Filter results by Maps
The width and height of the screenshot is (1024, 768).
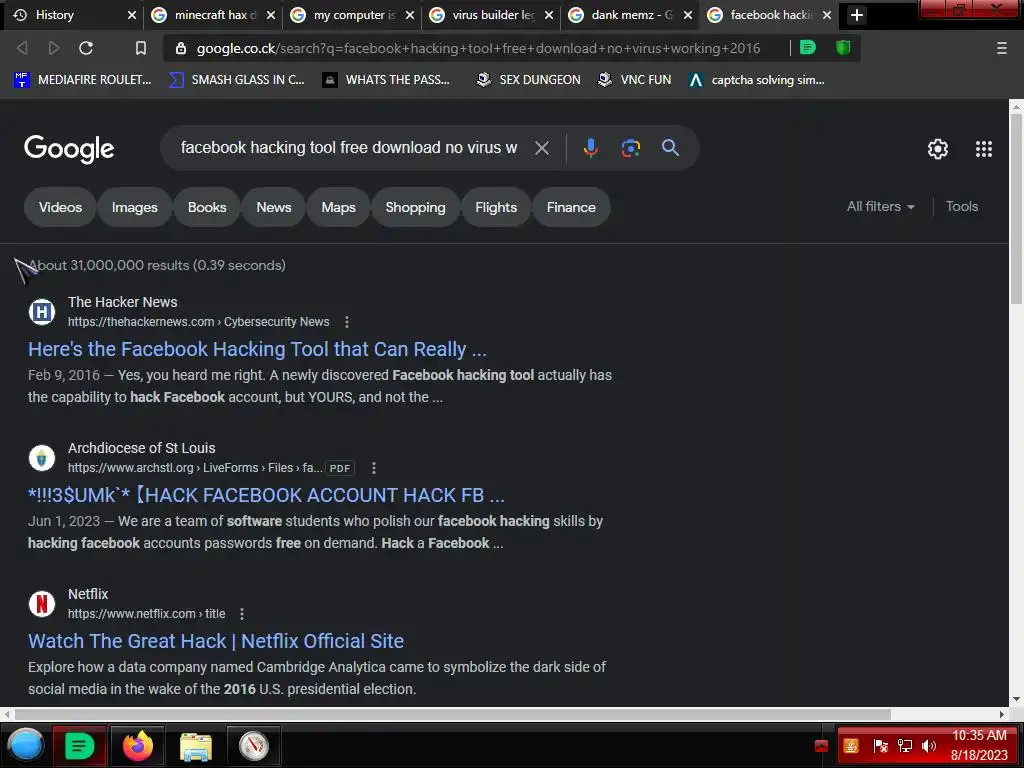(x=338, y=207)
